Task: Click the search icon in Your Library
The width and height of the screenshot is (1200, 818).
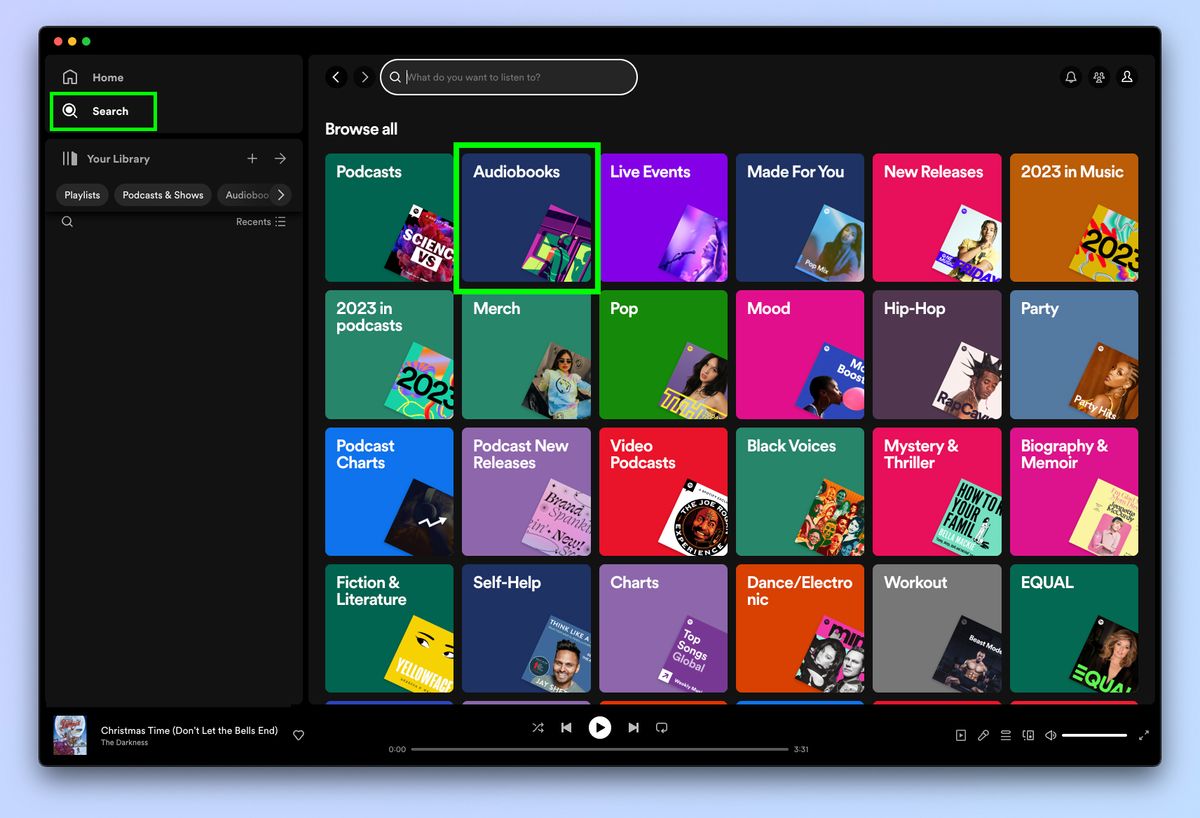Action: (x=67, y=221)
